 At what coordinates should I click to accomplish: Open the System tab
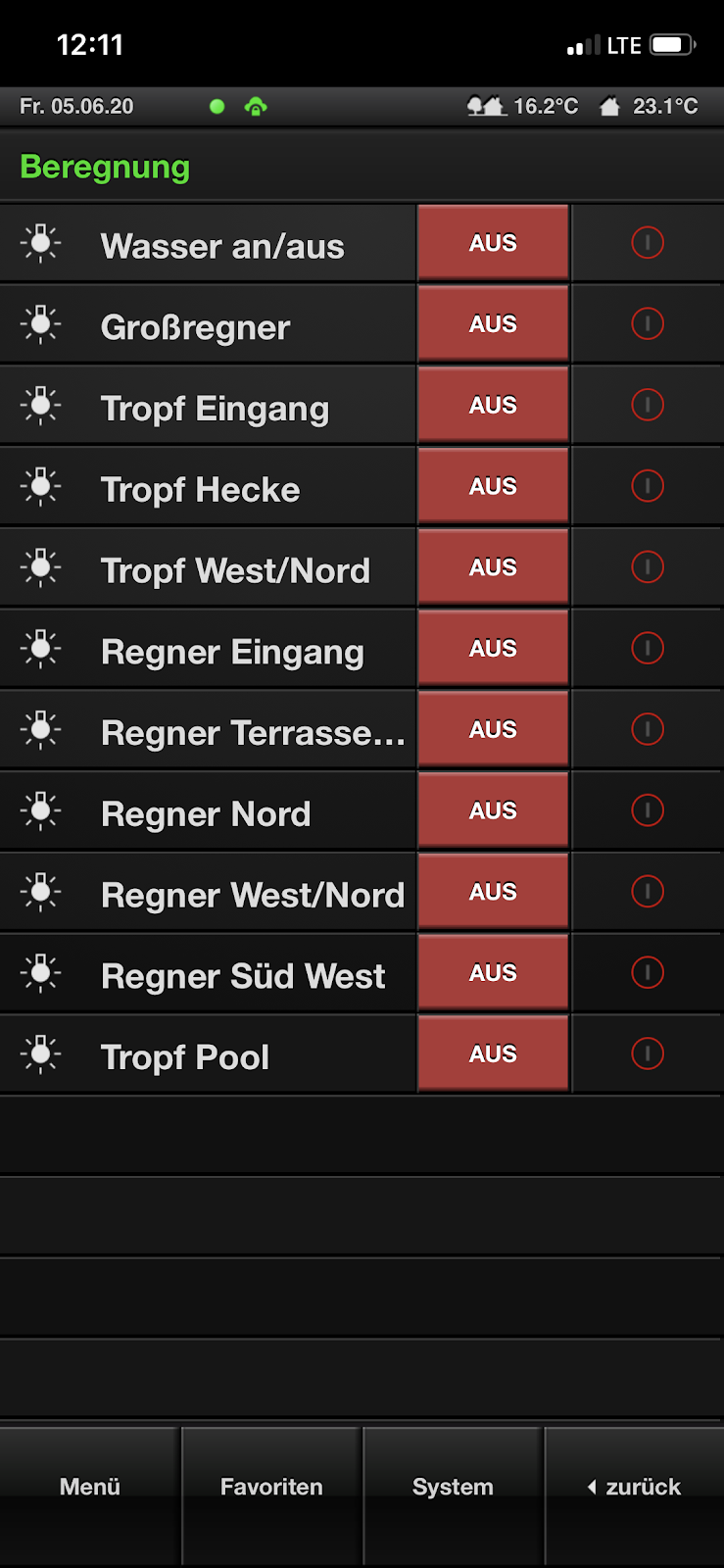453,1488
